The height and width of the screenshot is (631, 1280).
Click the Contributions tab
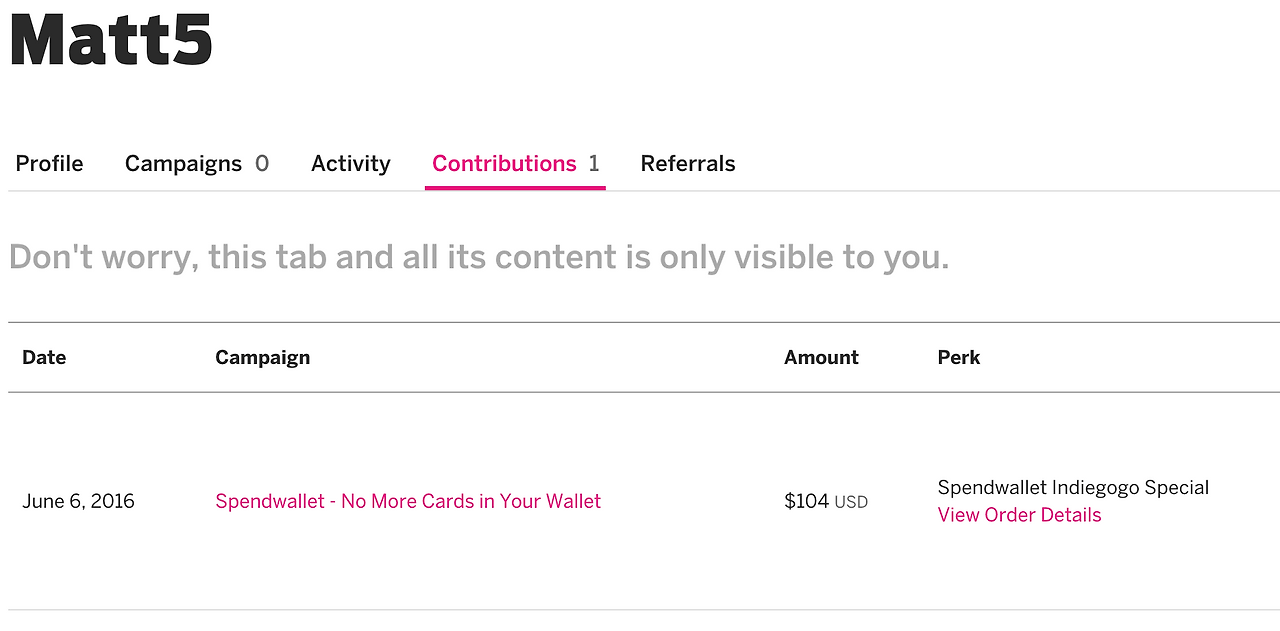pos(504,164)
